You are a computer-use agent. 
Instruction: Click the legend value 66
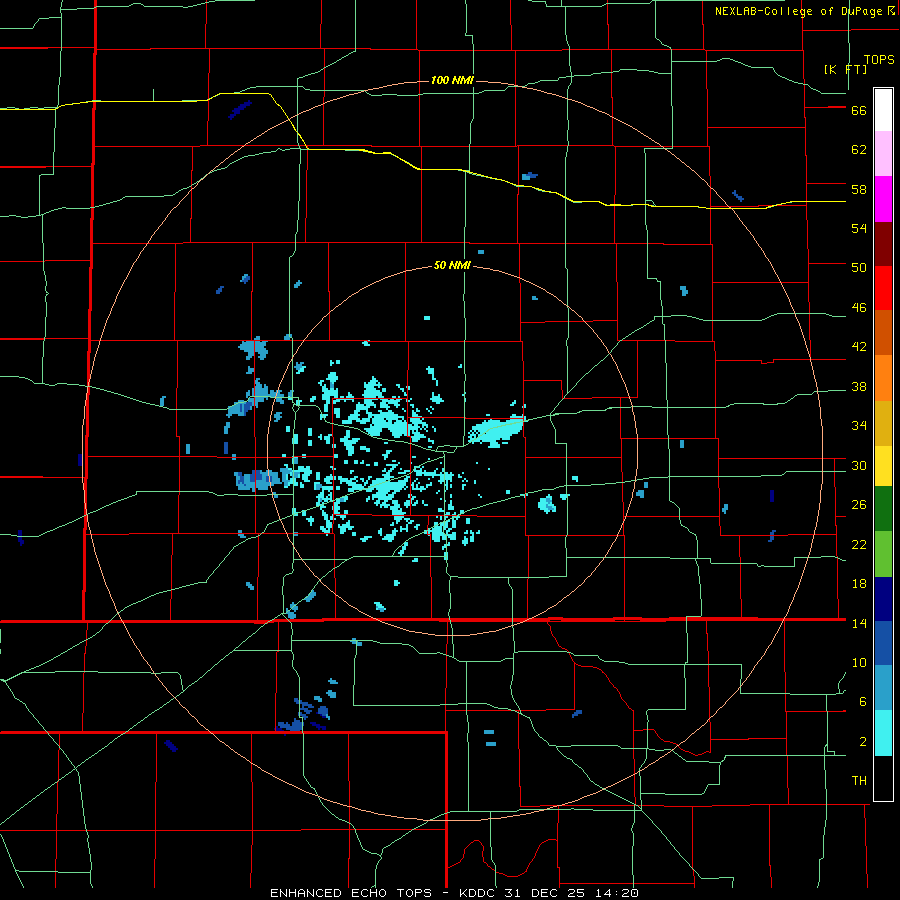(859, 110)
